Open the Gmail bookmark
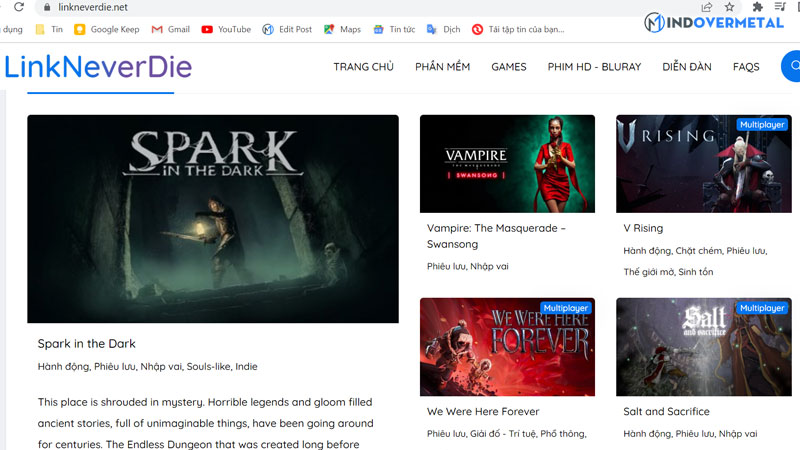 click(171, 30)
